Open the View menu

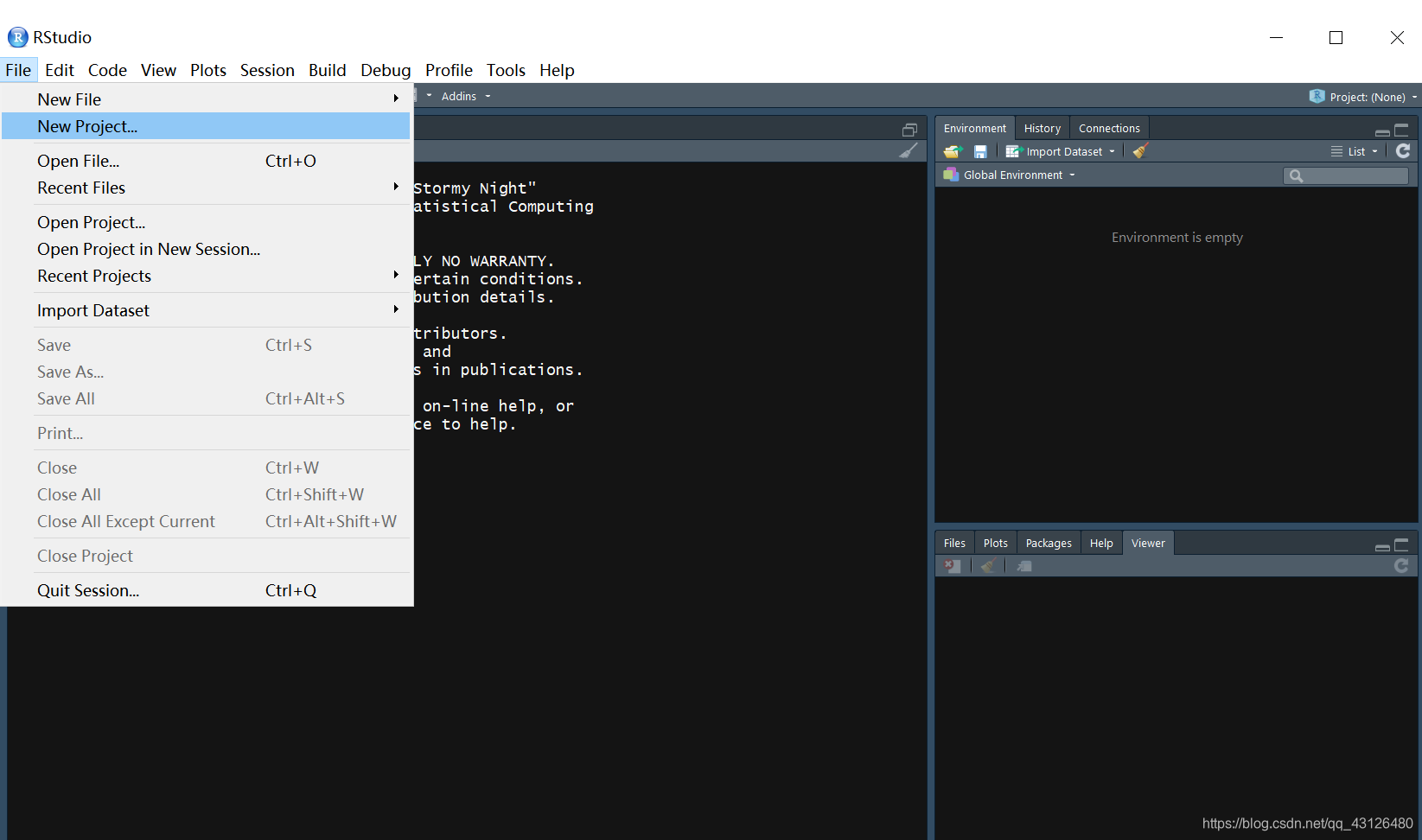pos(159,70)
